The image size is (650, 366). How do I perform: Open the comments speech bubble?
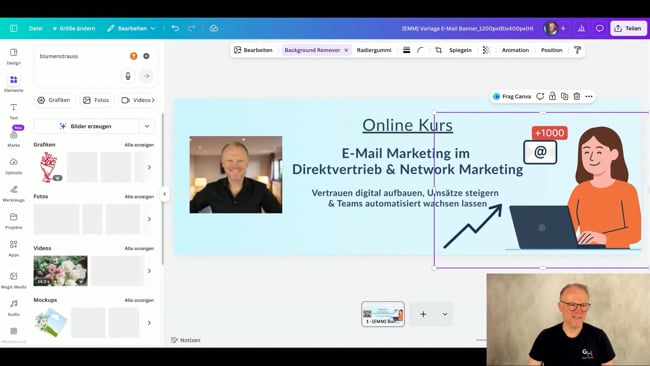tap(599, 28)
